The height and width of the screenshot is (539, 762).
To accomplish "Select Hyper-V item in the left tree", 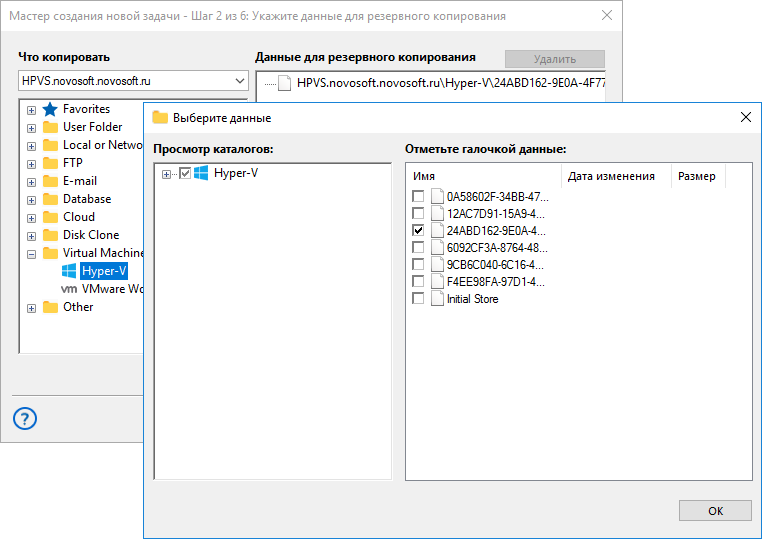I will 104,271.
